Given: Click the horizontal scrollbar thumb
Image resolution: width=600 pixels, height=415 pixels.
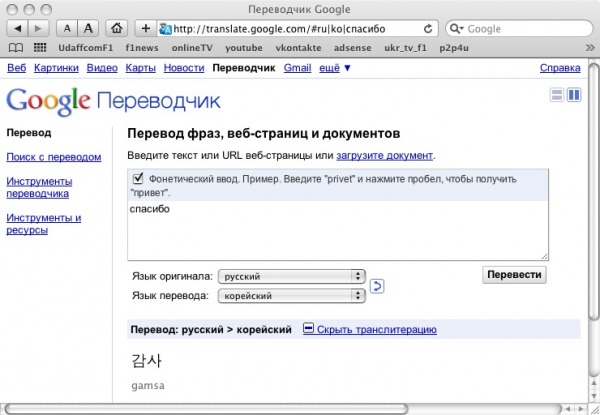Looking at the screenshot, I should tap(206, 409).
